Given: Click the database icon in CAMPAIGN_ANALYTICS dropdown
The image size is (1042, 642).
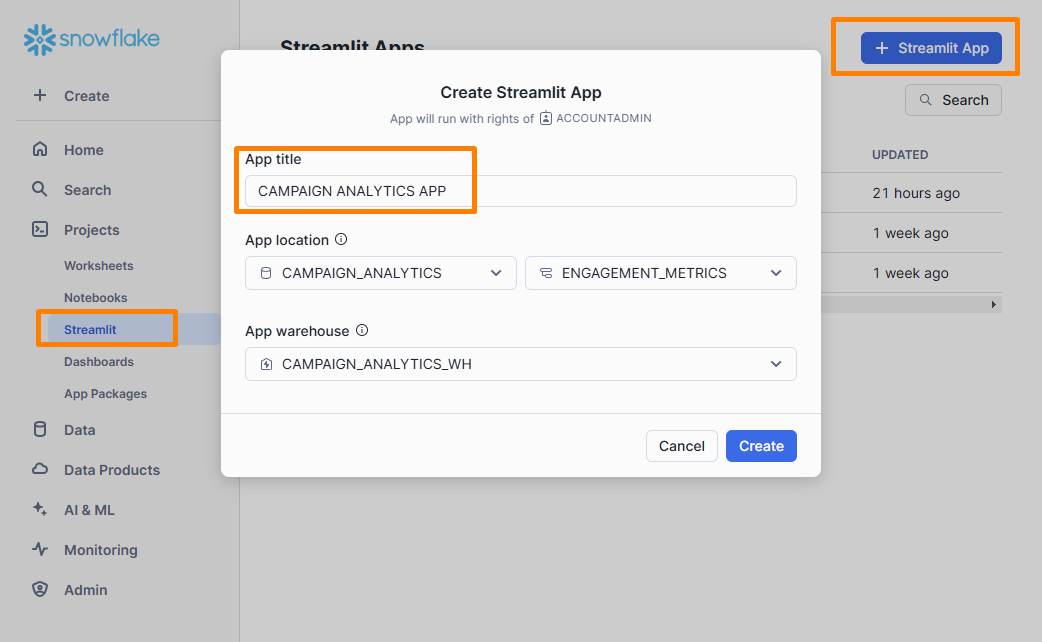Looking at the screenshot, I should coord(266,273).
